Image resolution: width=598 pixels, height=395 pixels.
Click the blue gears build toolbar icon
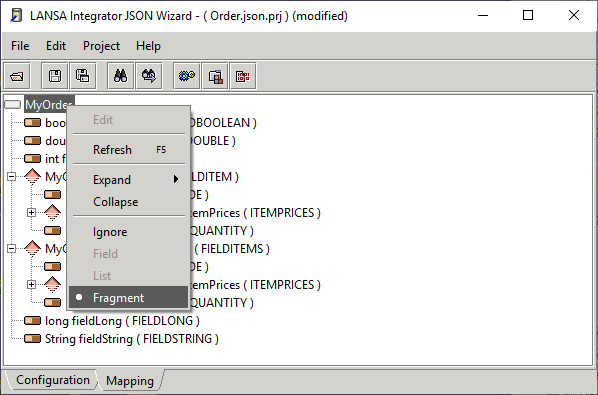point(186,76)
